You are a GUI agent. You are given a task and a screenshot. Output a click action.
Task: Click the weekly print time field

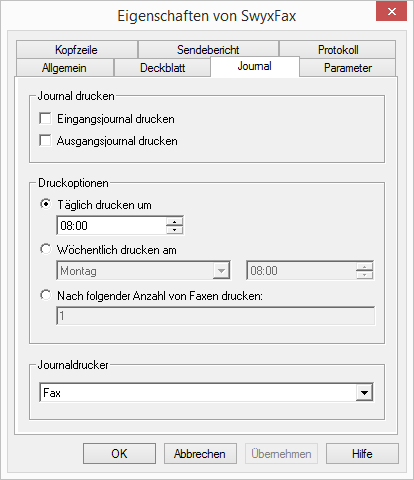coord(310,271)
